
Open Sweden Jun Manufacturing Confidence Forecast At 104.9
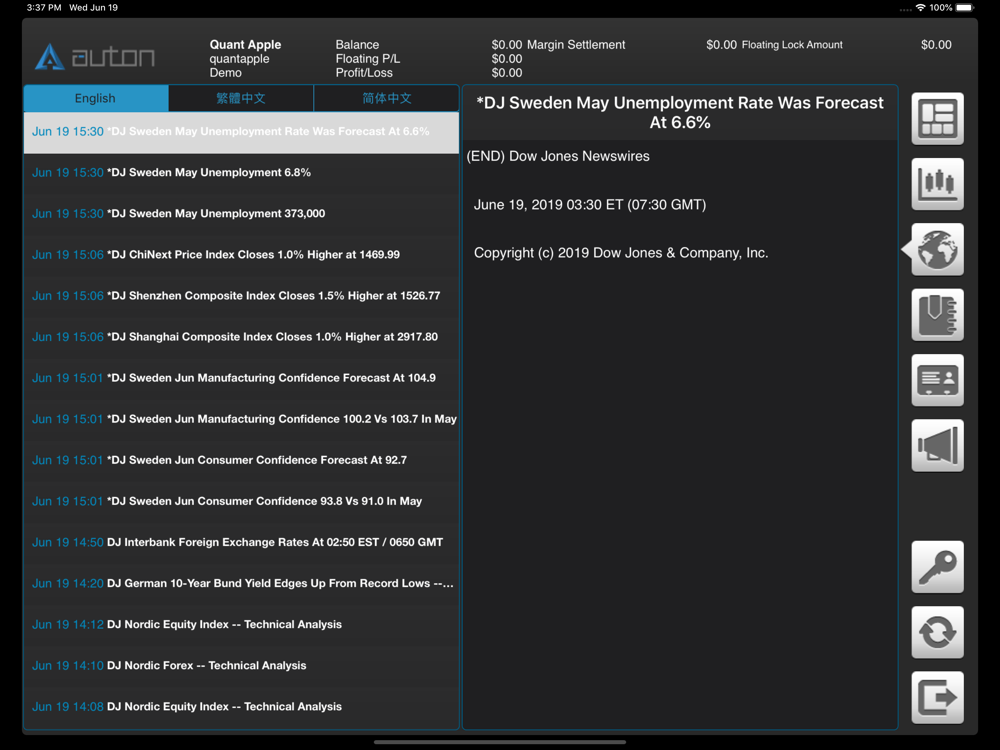(x=241, y=378)
